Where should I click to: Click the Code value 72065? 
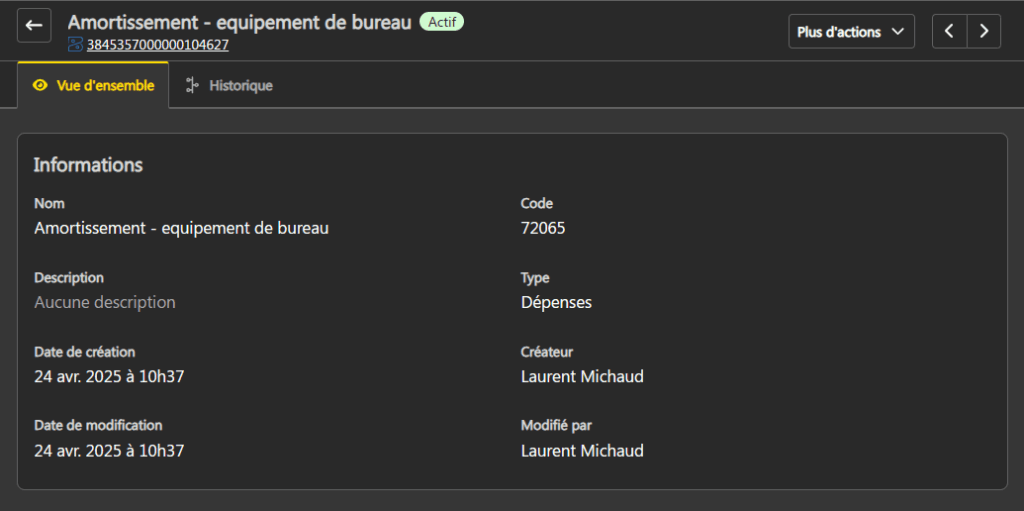(543, 228)
